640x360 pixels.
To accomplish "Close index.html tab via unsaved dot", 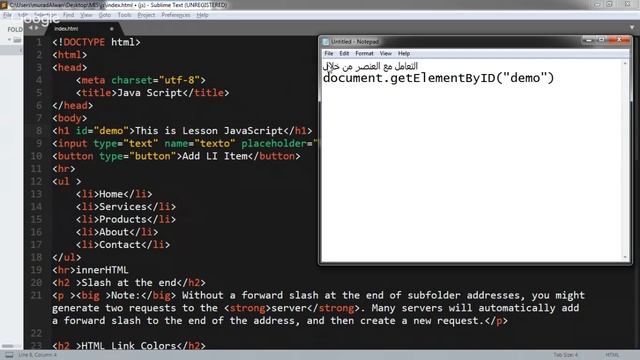I will coord(111,29).
